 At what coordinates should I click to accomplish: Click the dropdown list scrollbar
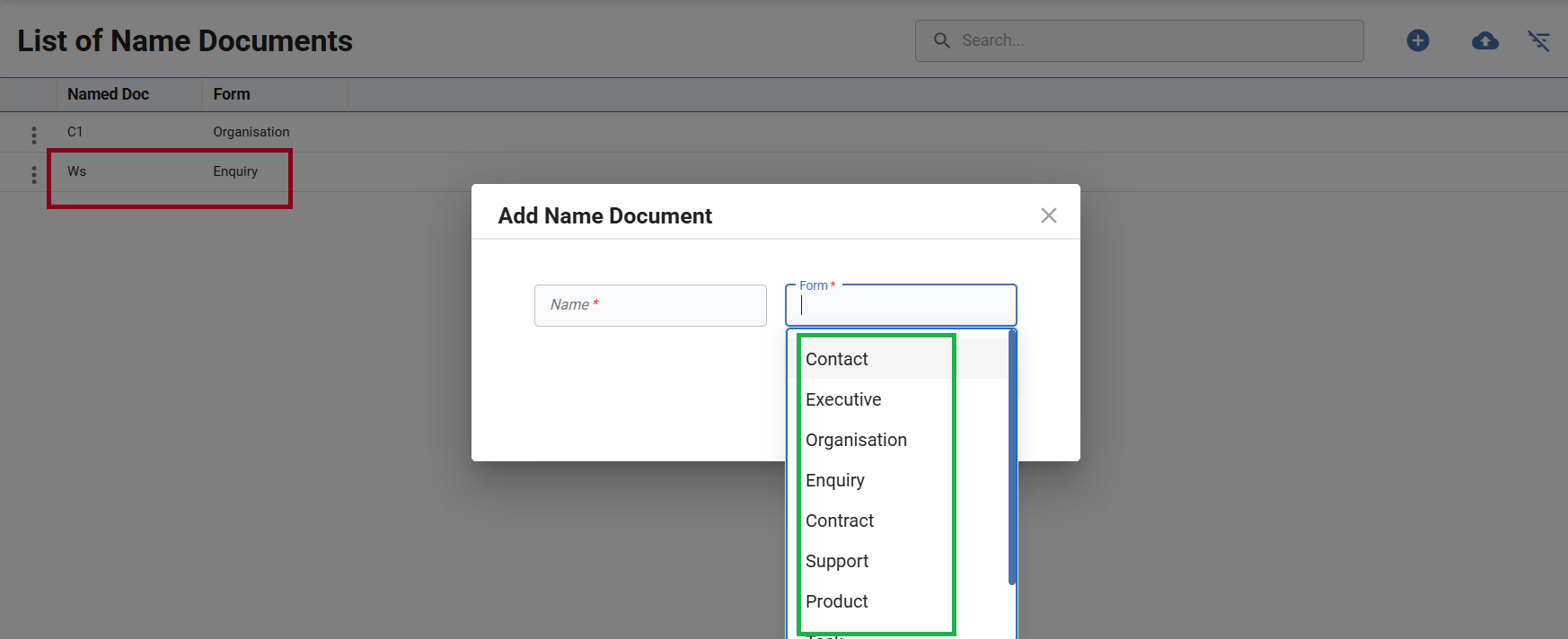1012,458
